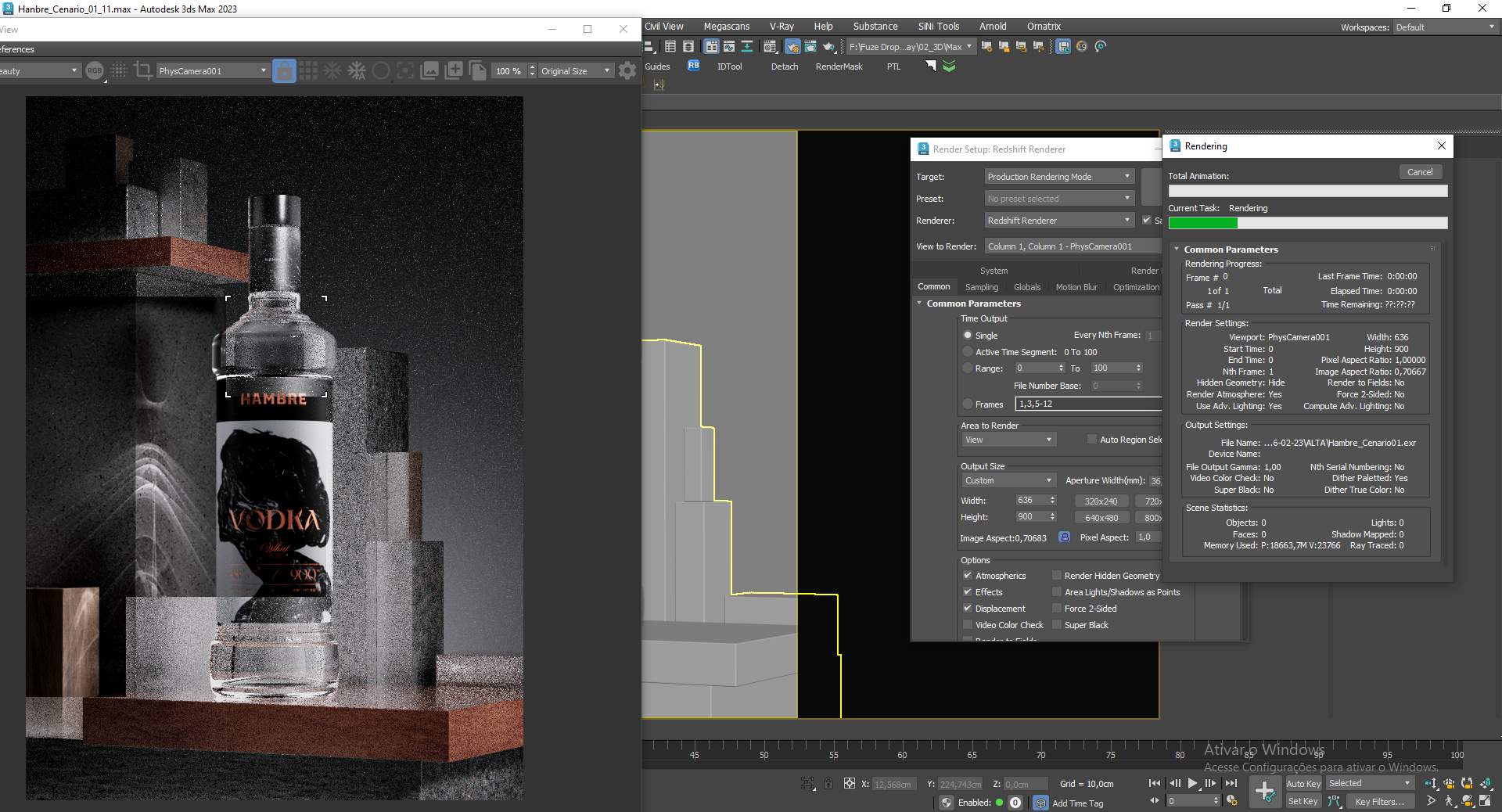Toggle the lock camera button in render view

pos(284,71)
